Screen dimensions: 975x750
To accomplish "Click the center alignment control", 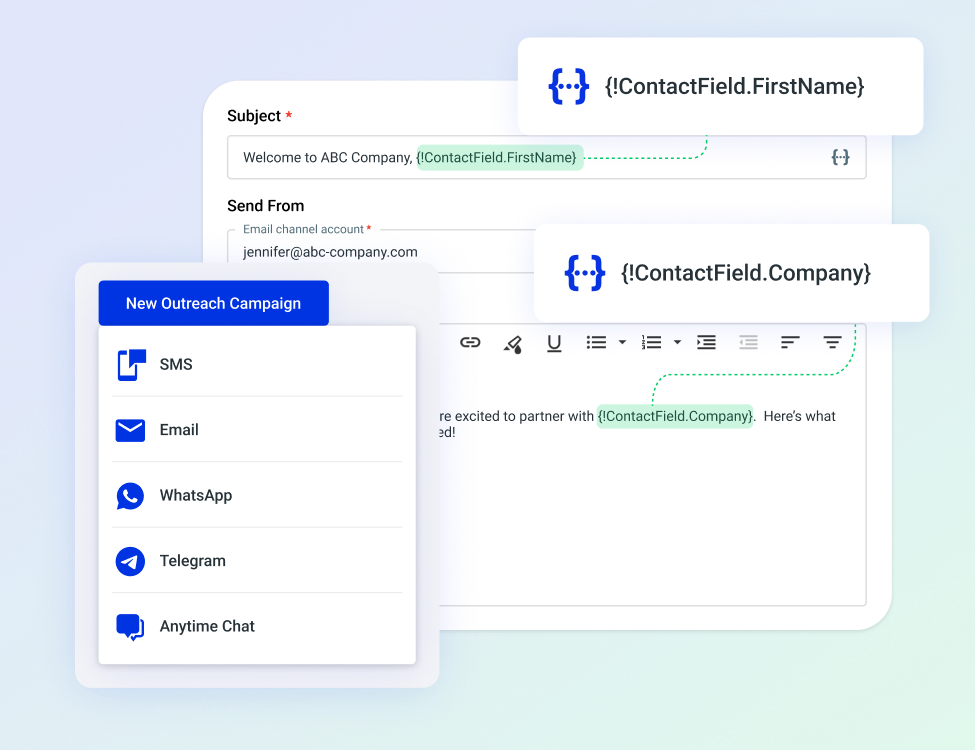I will click(x=831, y=342).
